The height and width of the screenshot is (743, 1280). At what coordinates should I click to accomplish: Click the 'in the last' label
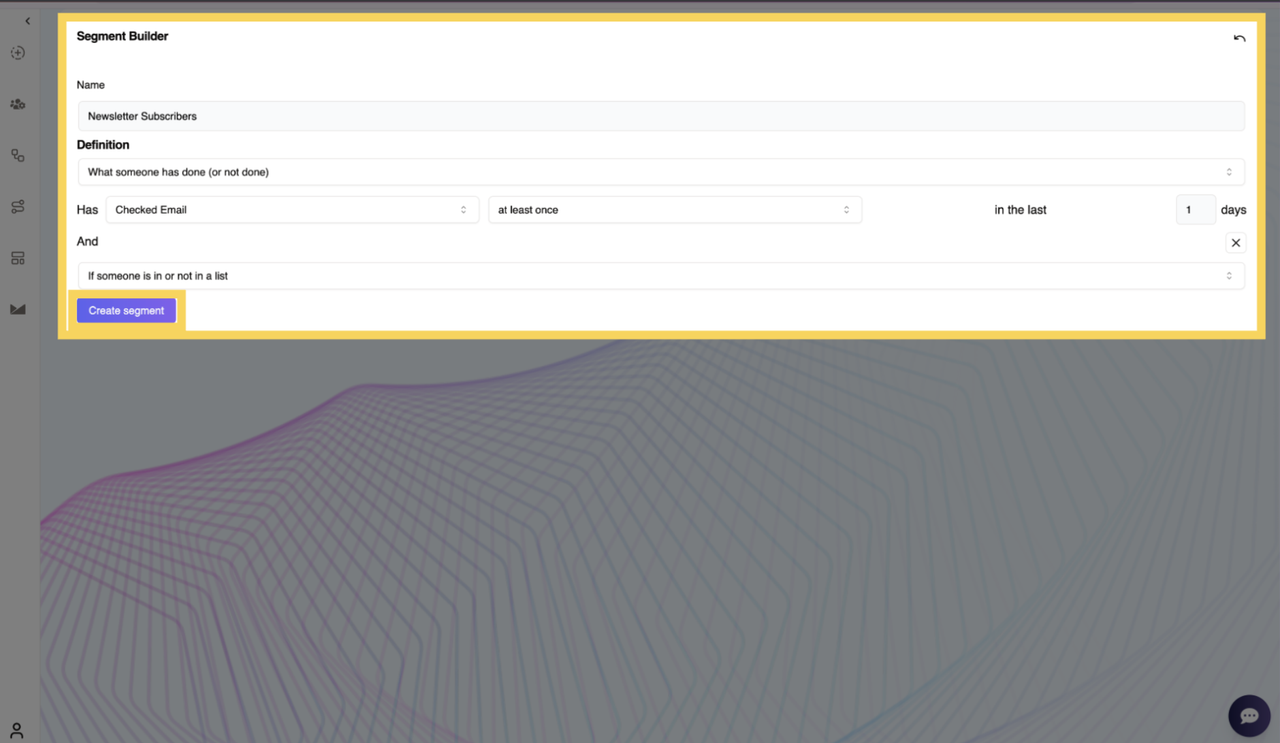1020,210
